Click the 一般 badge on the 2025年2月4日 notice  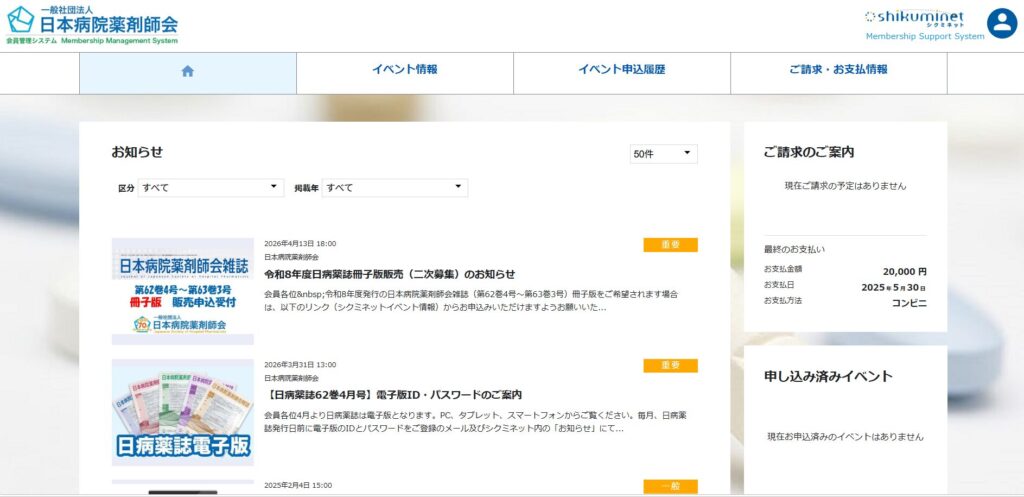click(x=670, y=487)
